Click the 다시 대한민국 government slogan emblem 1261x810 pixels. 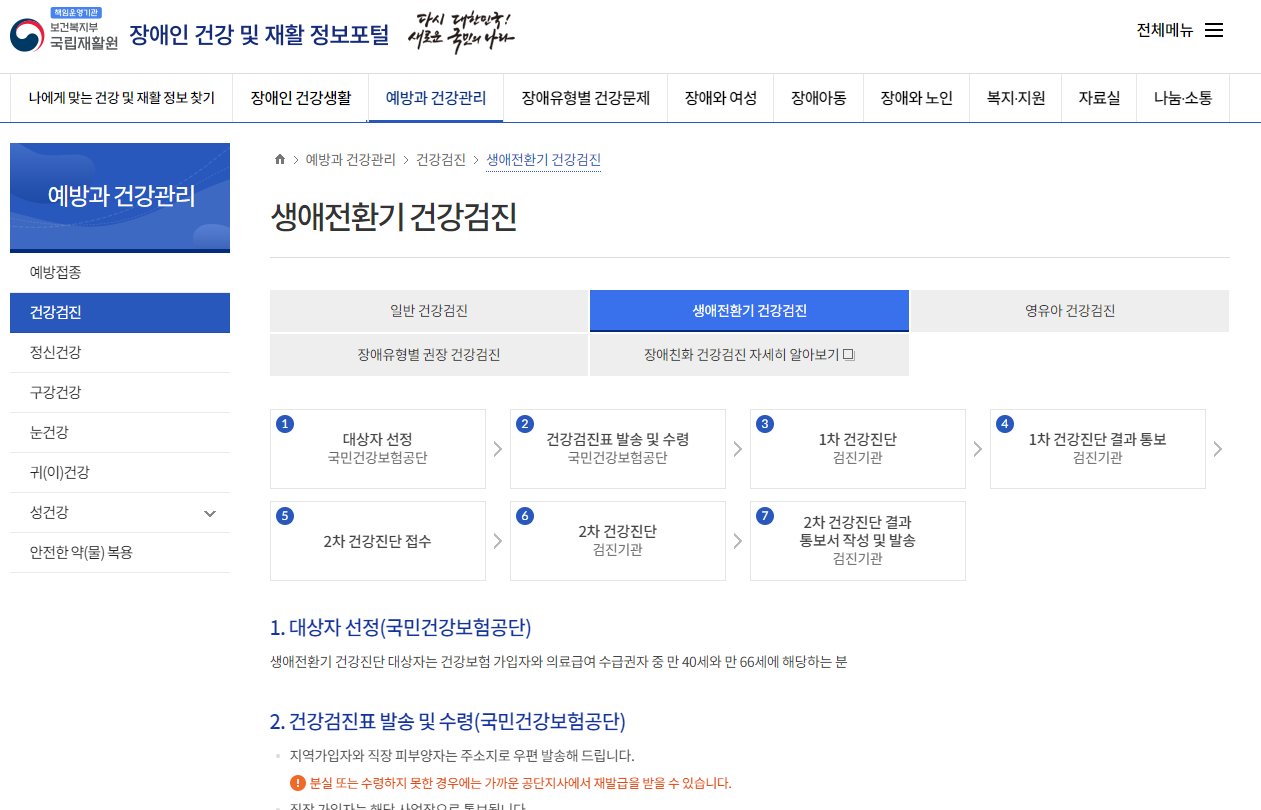459,33
